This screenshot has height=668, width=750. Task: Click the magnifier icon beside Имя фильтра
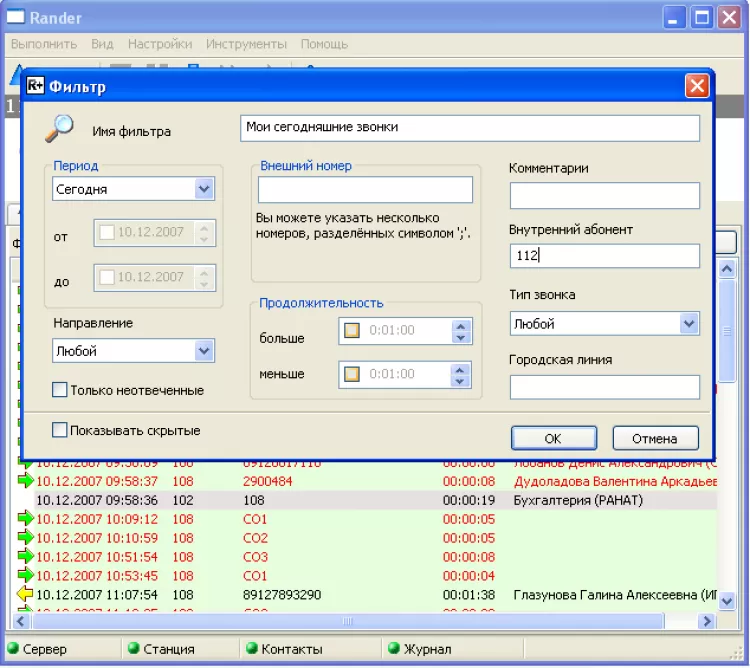pos(59,128)
